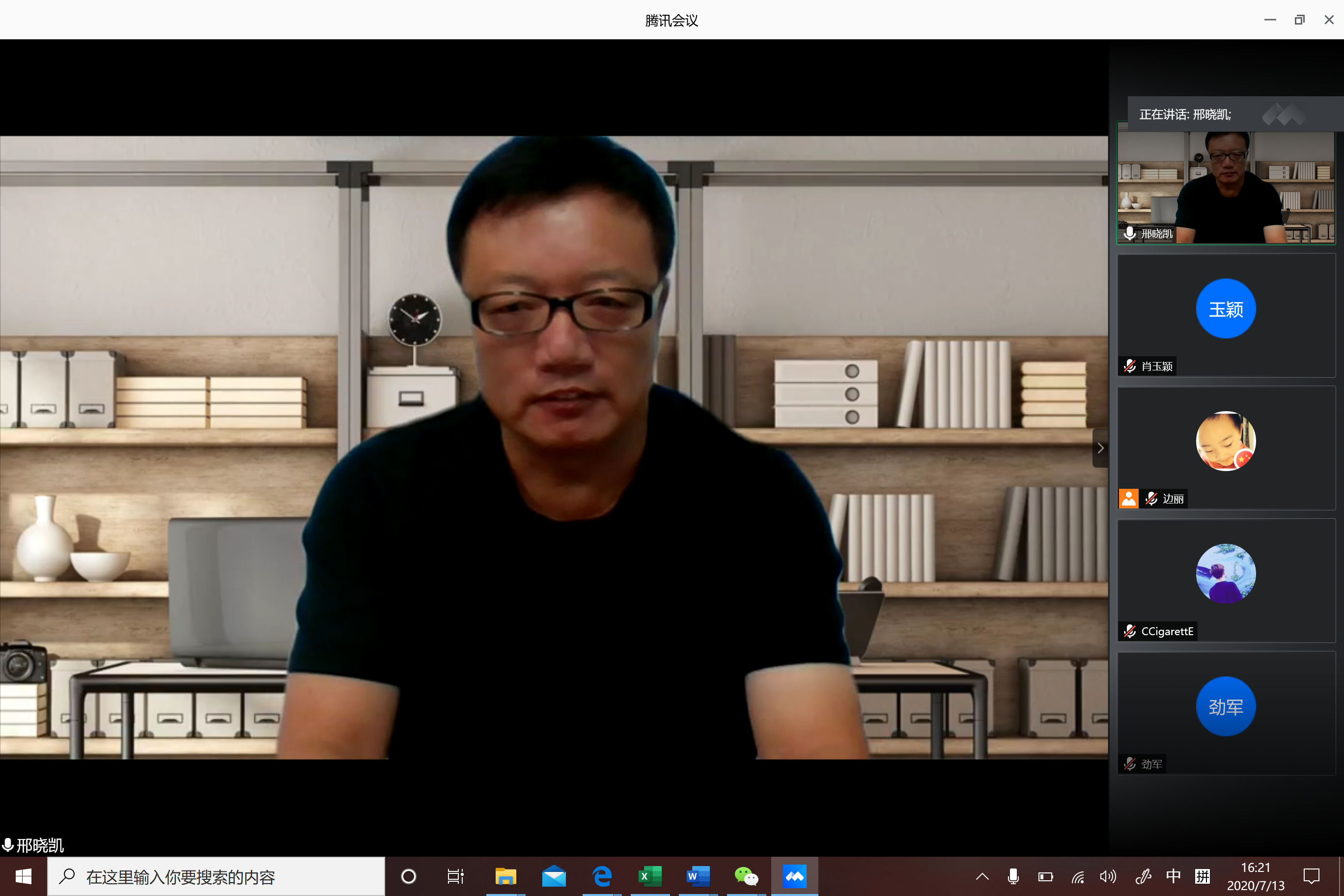Open Windows Task View

point(455,876)
